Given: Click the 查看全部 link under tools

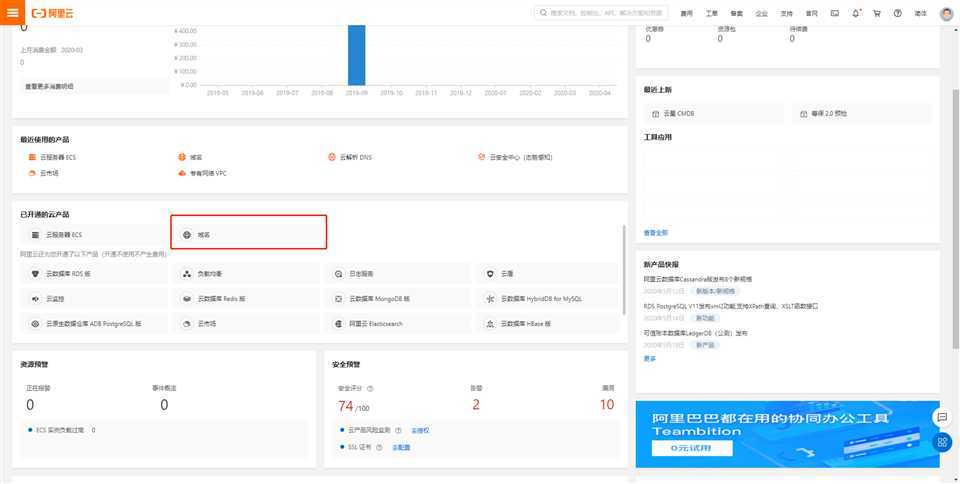Looking at the screenshot, I should click(x=656, y=233).
